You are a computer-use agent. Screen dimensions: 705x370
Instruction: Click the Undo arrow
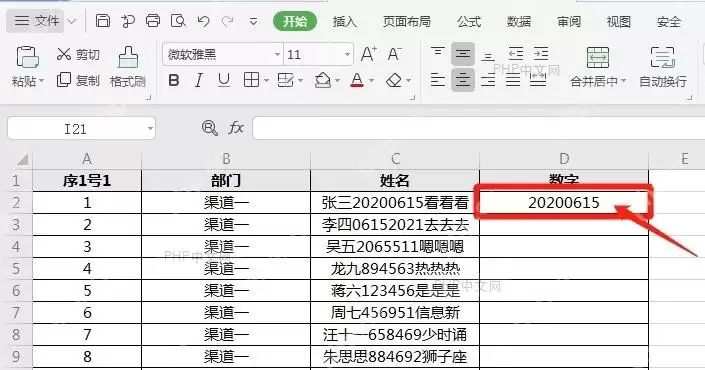[x=203, y=21]
